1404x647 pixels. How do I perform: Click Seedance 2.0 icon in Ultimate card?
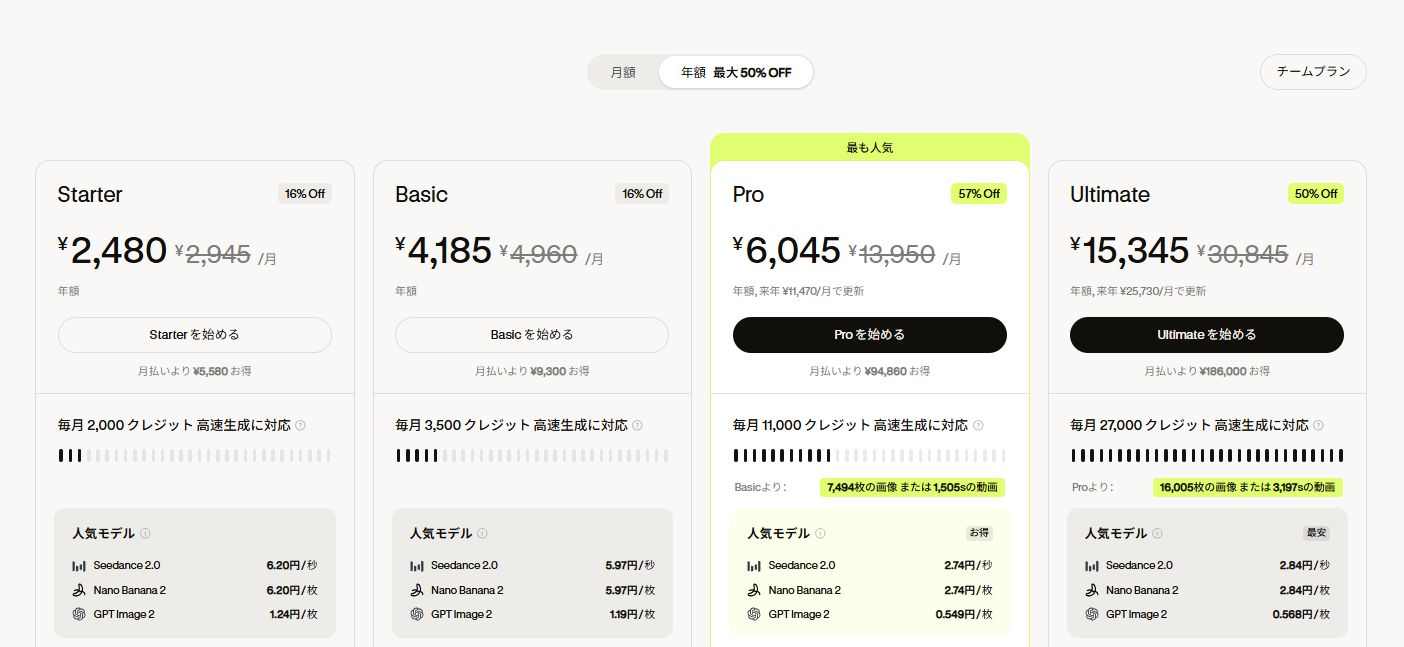[1092, 565]
